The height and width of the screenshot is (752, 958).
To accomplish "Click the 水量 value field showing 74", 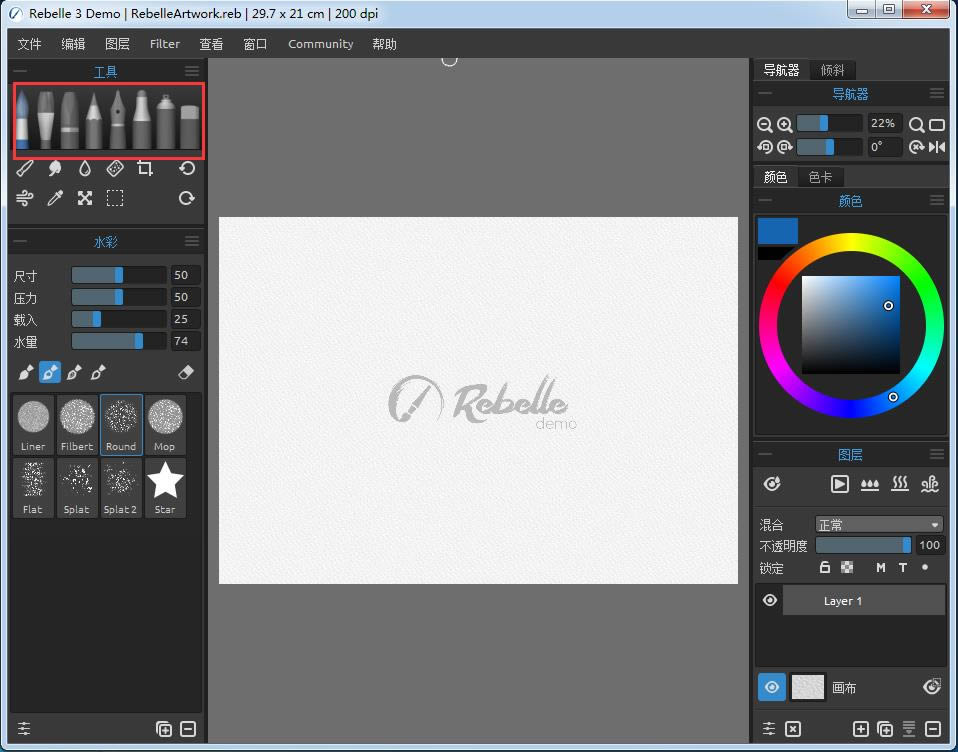I will tap(184, 341).
